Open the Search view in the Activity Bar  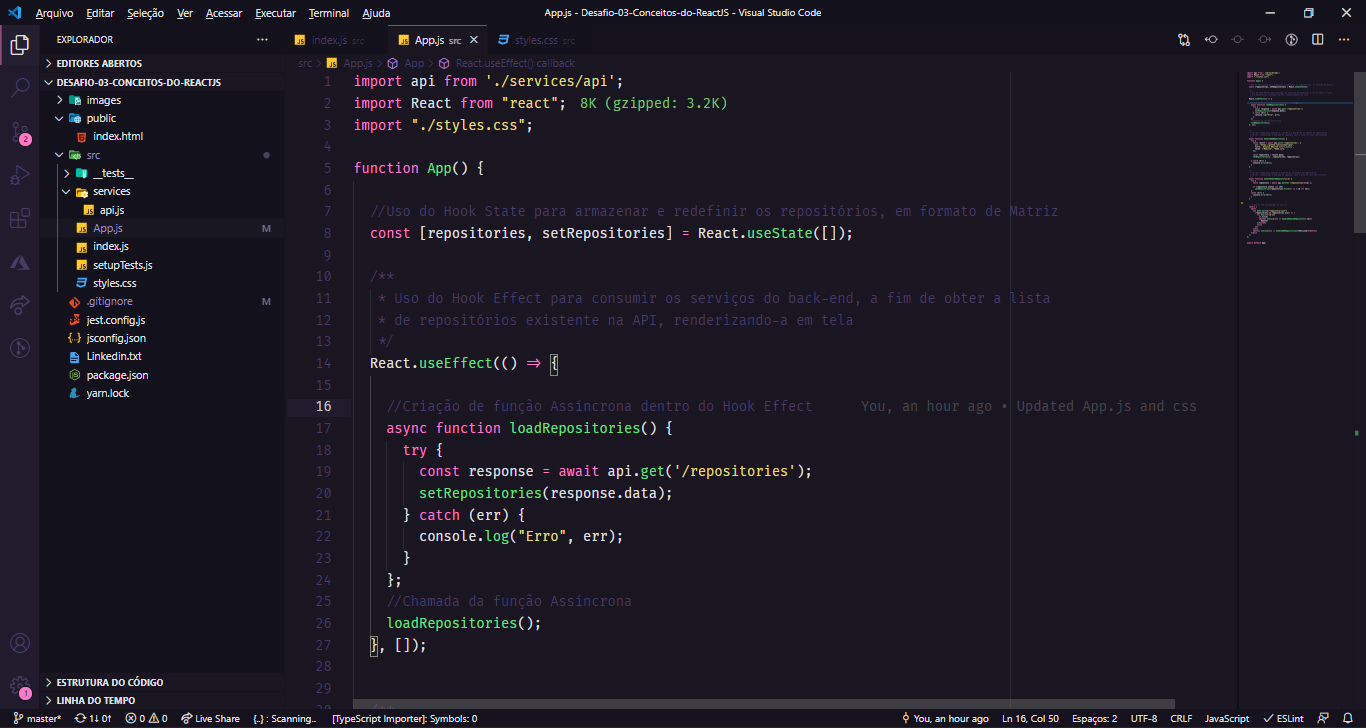18,89
